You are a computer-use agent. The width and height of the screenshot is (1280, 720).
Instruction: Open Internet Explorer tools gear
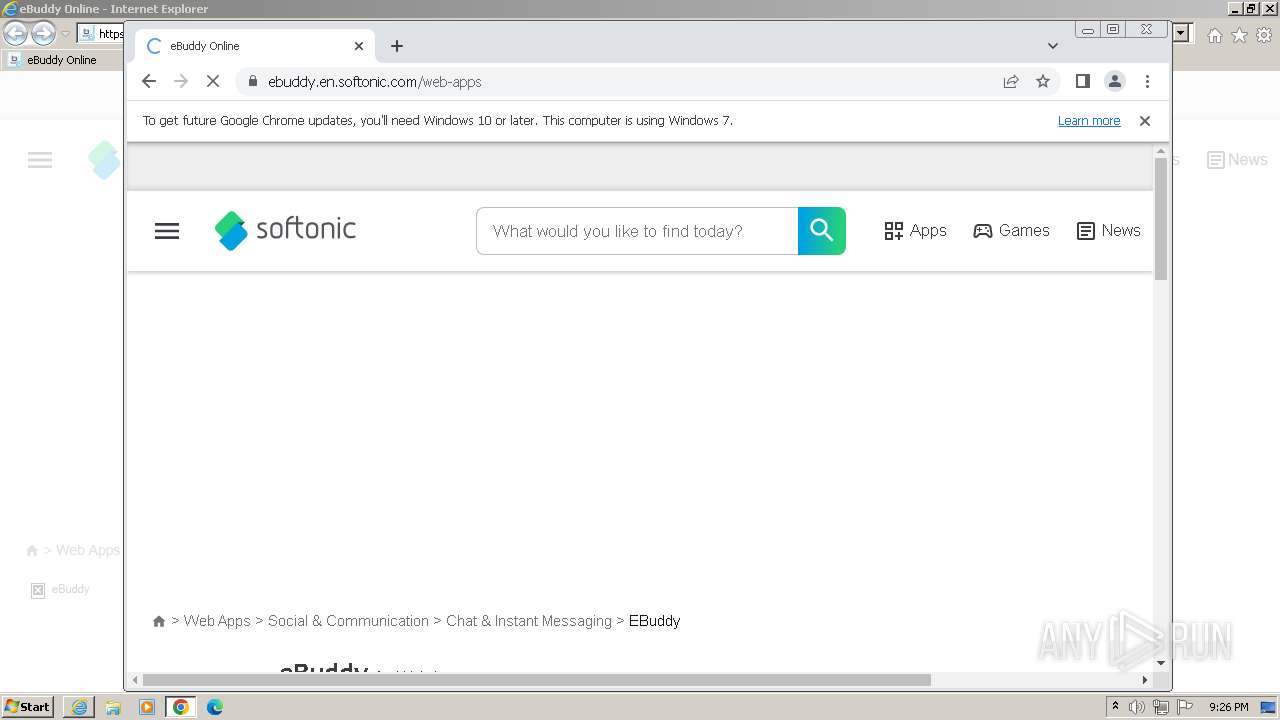tap(1264, 35)
